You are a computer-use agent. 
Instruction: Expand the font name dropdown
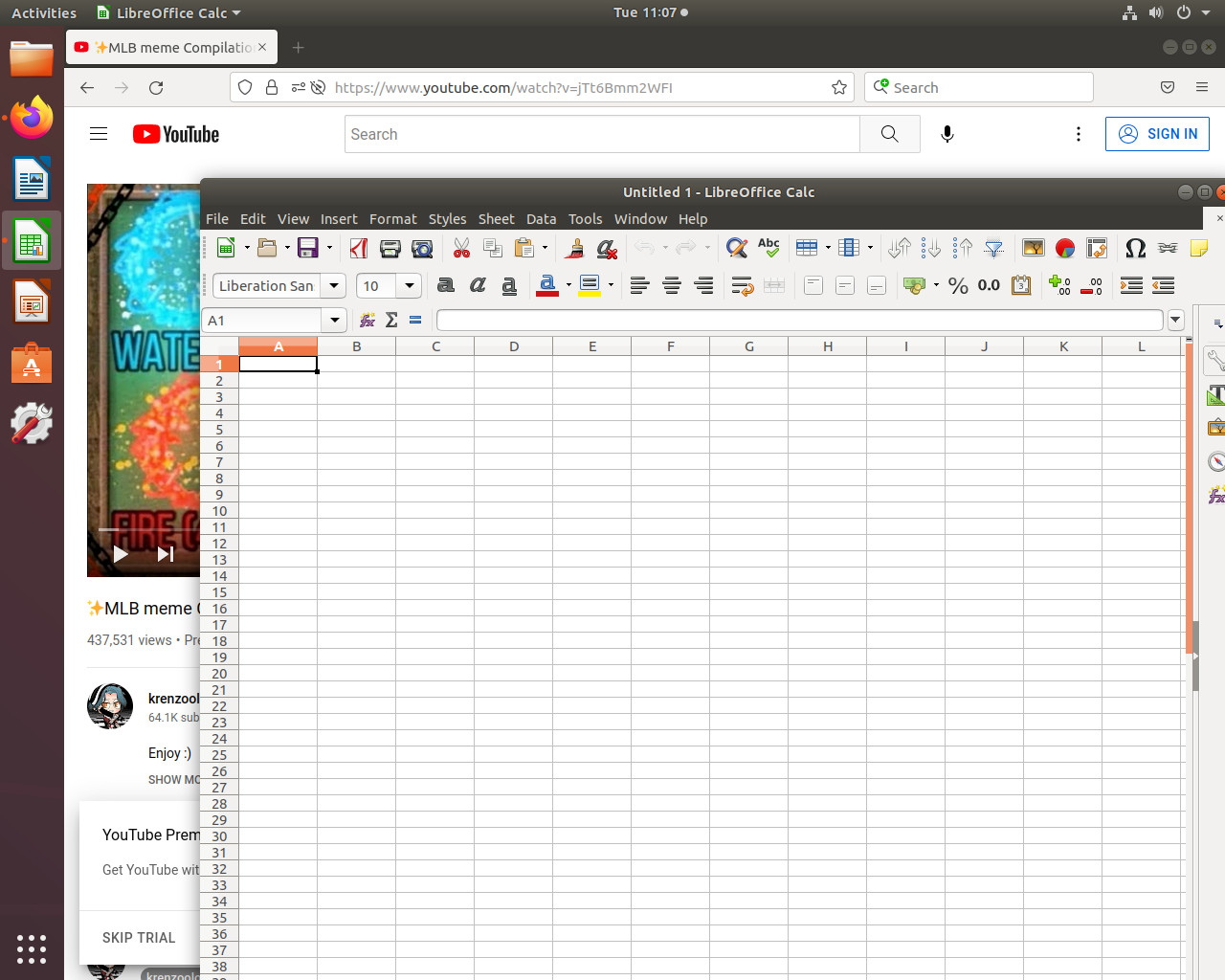coord(333,285)
